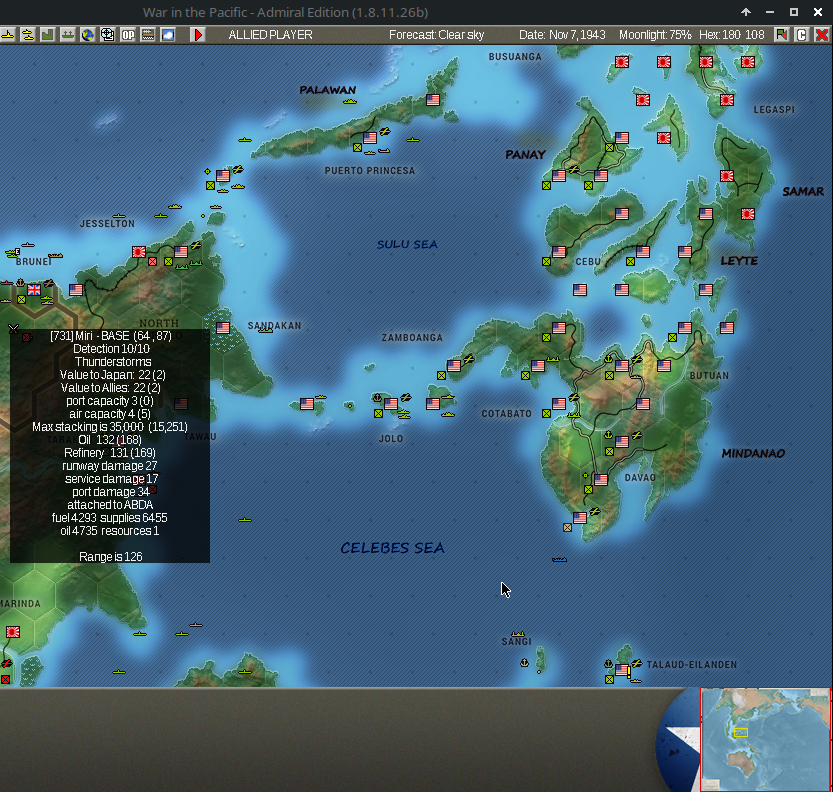This screenshot has height=792, width=833.
Task: Select the British flag base at Brunei
Action: pos(34,289)
